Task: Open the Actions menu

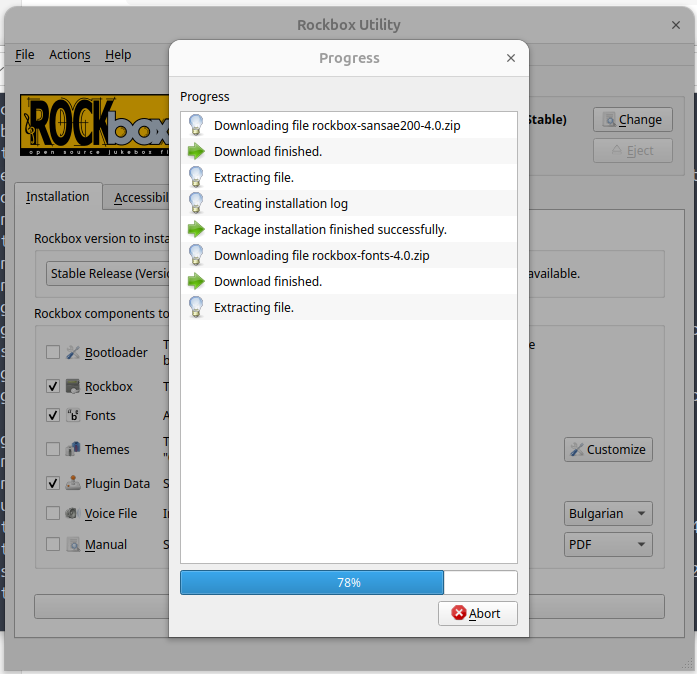Action: 70,55
